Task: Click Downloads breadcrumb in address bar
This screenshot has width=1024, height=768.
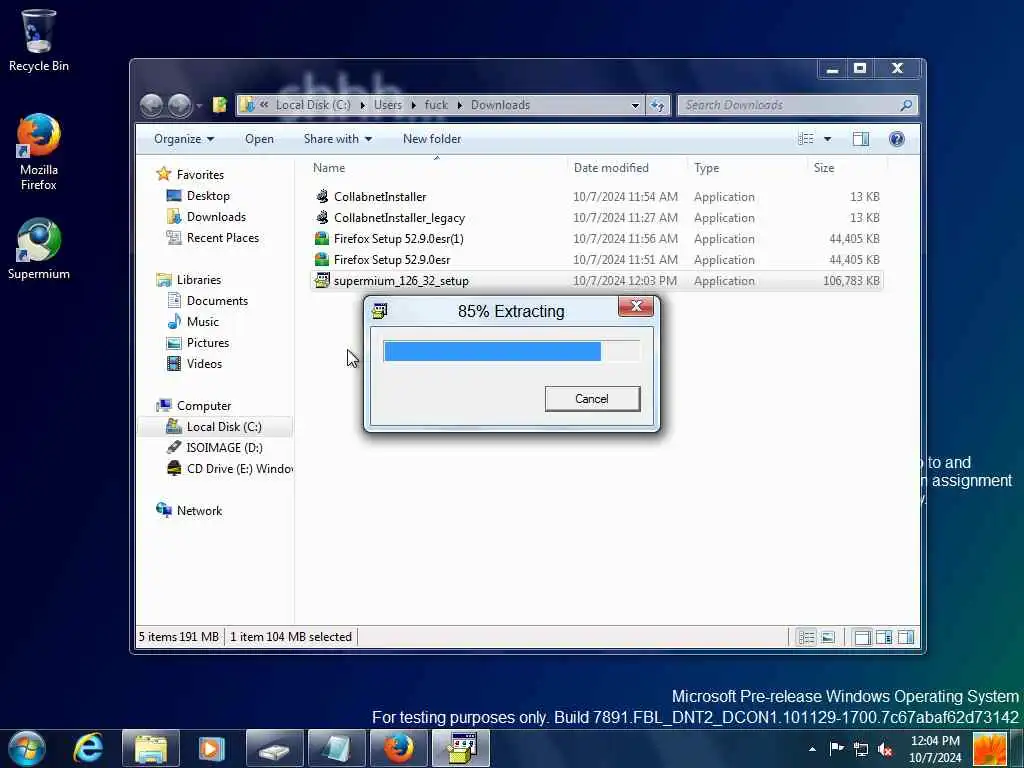Action: pyautogui.click(x=500, y=105)
